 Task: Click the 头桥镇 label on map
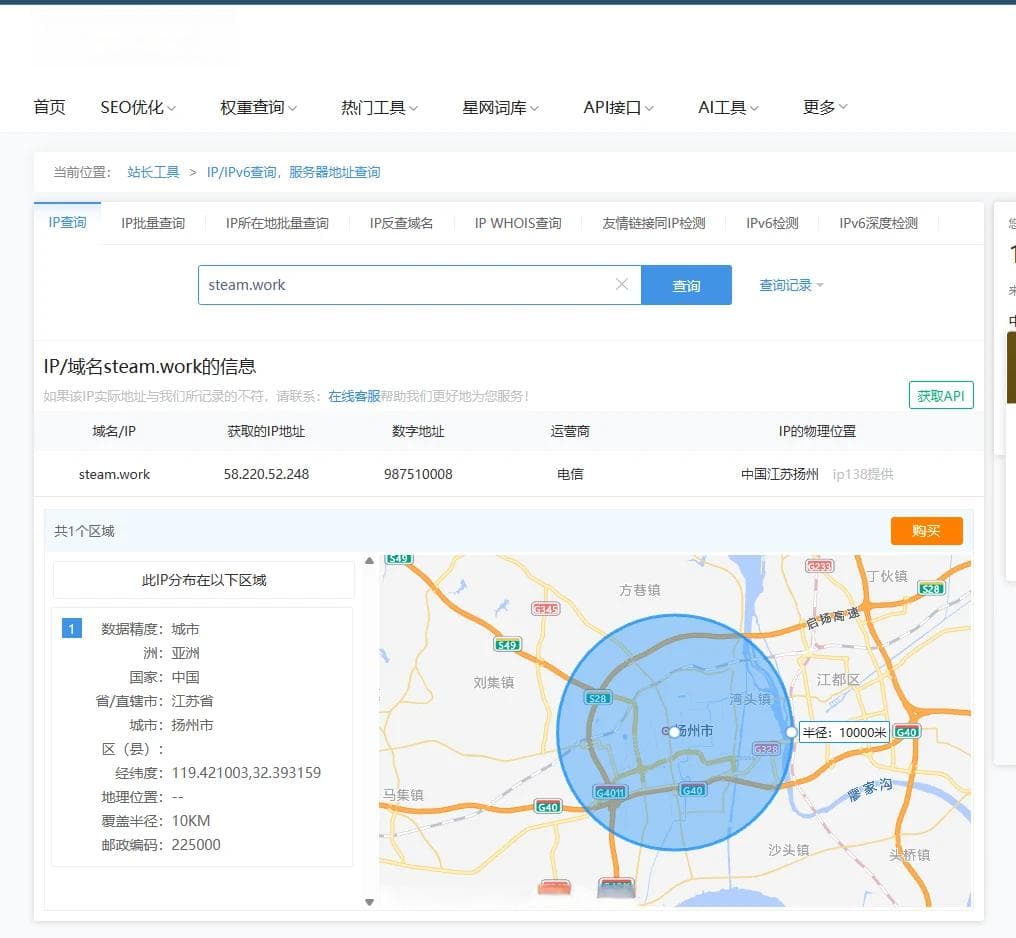tap(909, 855)
